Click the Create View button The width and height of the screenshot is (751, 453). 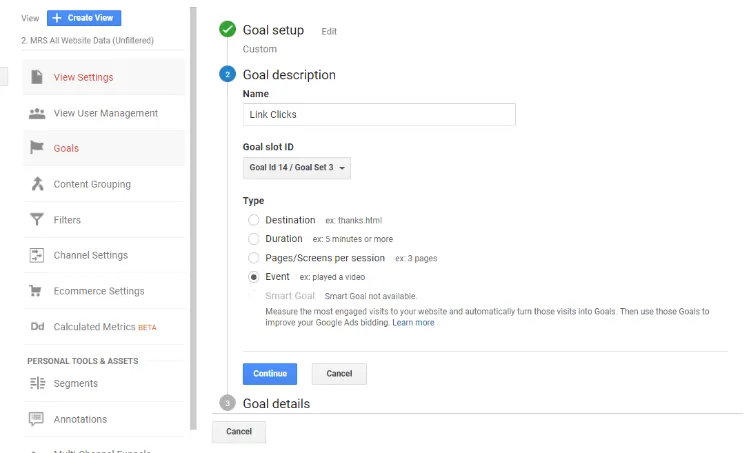point(85,18)
